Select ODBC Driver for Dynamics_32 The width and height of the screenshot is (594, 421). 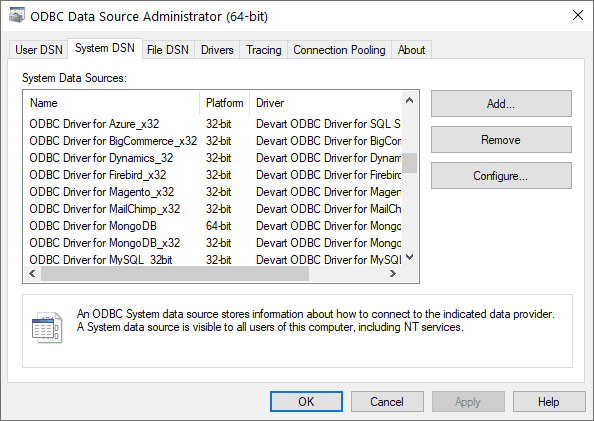coord(101,158)
